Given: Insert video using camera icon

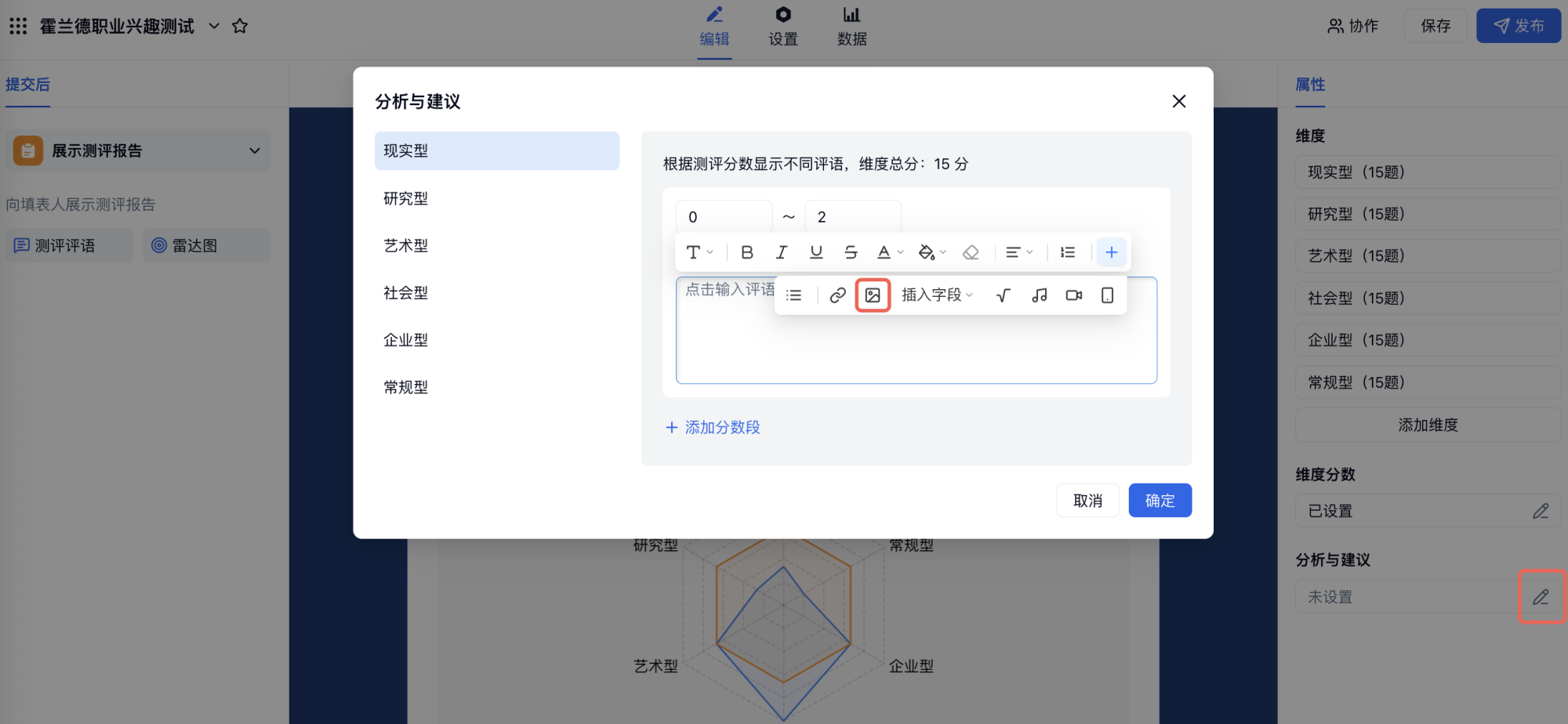Looking at the screenshot, I should [x=1073, y=295].
